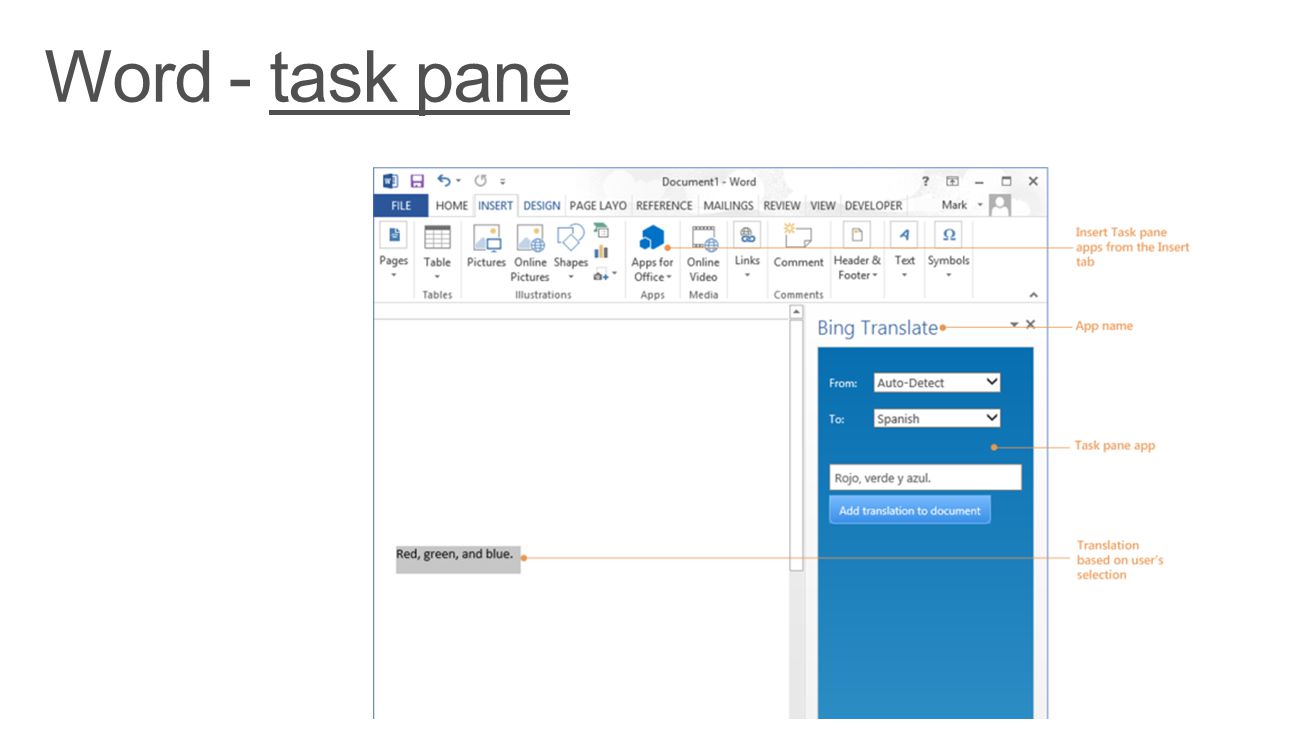Switch to the HOME tab

pyautogui.click(x=452, y=206)
